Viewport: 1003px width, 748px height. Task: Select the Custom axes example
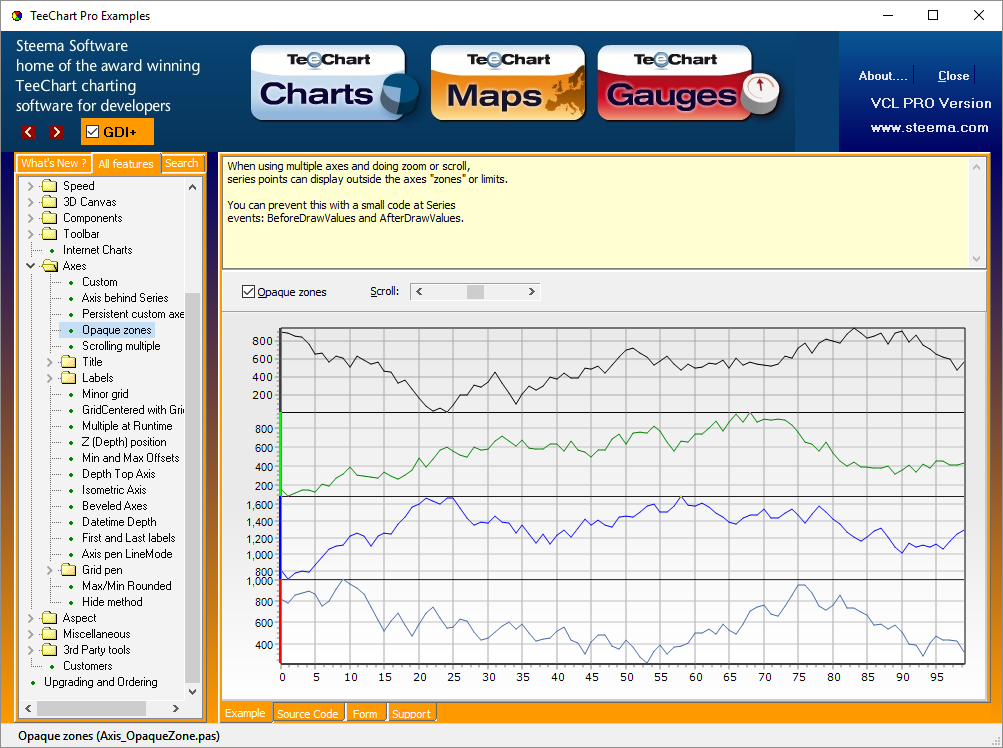(x=99, y=282)
